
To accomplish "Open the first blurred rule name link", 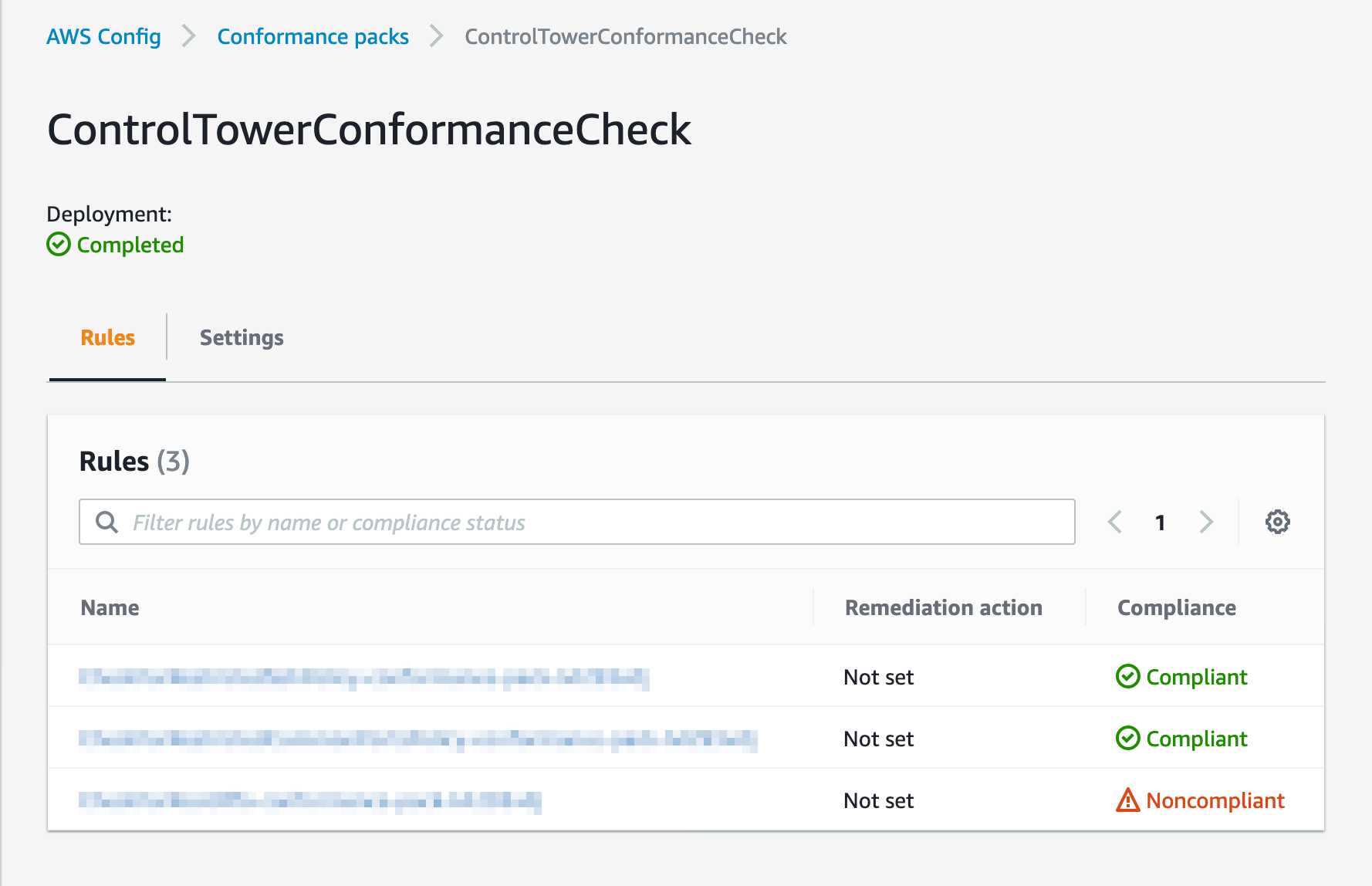I will click(364, 678).
